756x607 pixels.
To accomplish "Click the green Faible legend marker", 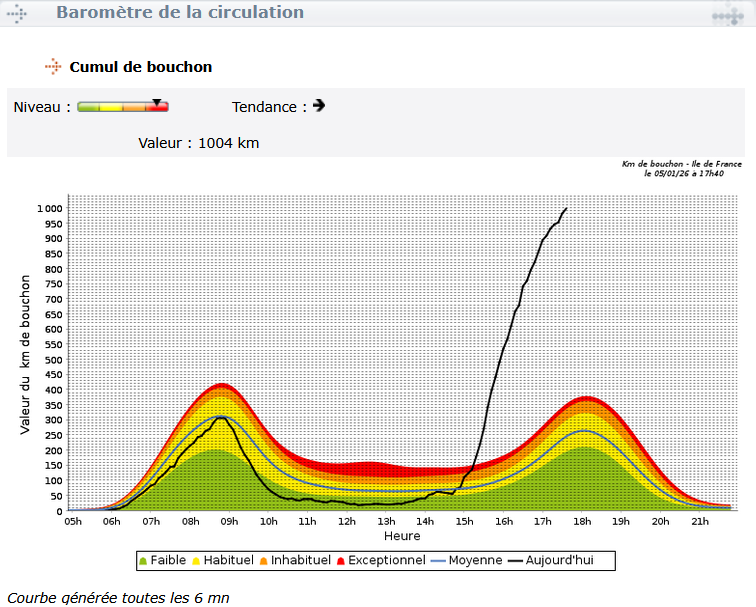I will point(143,561).
